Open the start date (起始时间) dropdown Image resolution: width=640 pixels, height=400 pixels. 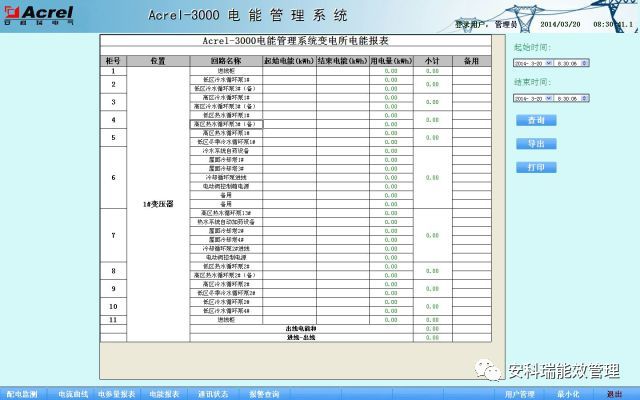(x=551, y=62)
